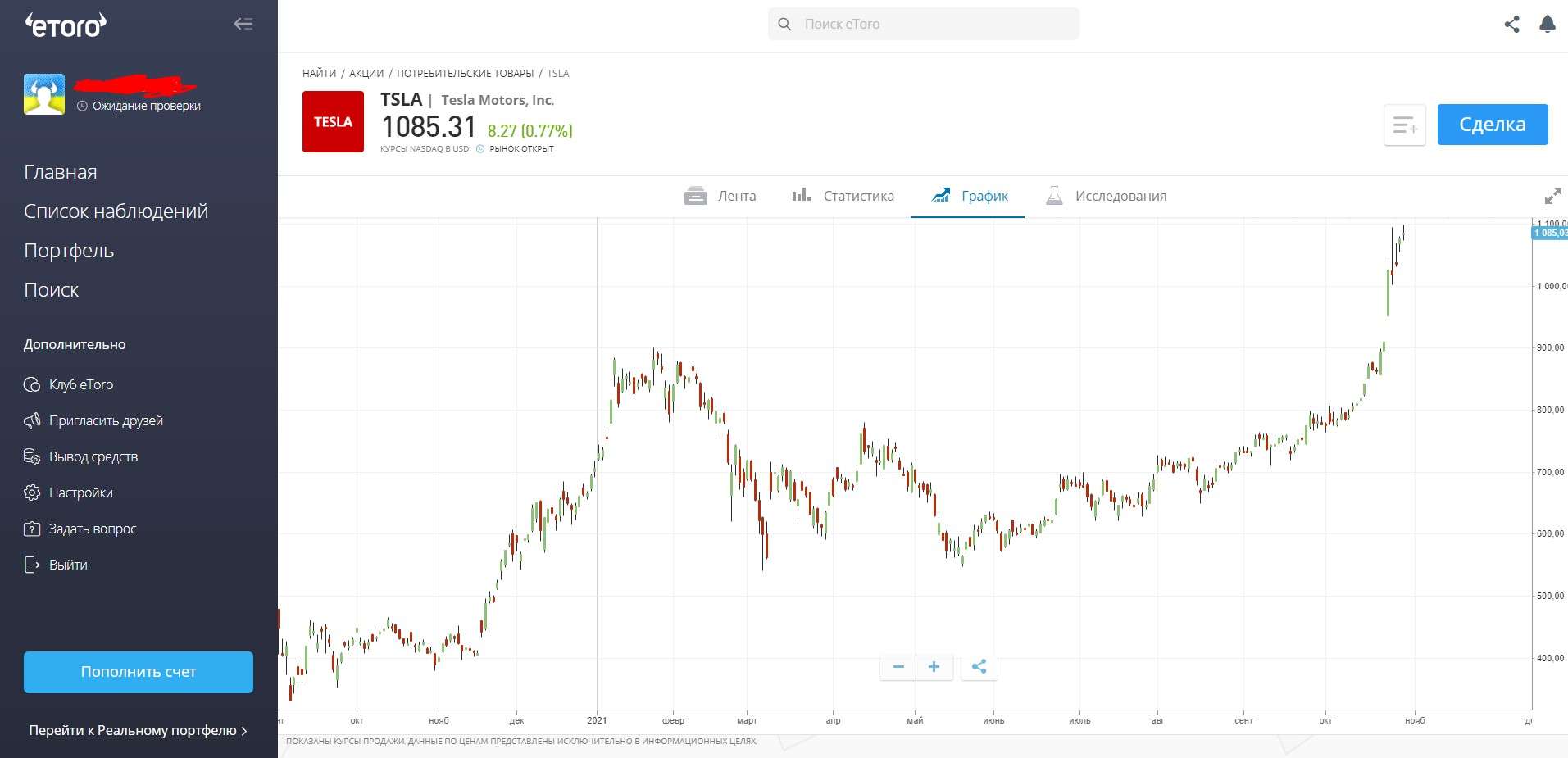Click the Выйти logout icon
The width and height of the screenshot is (1568, 758).
[x=32, y=565]
